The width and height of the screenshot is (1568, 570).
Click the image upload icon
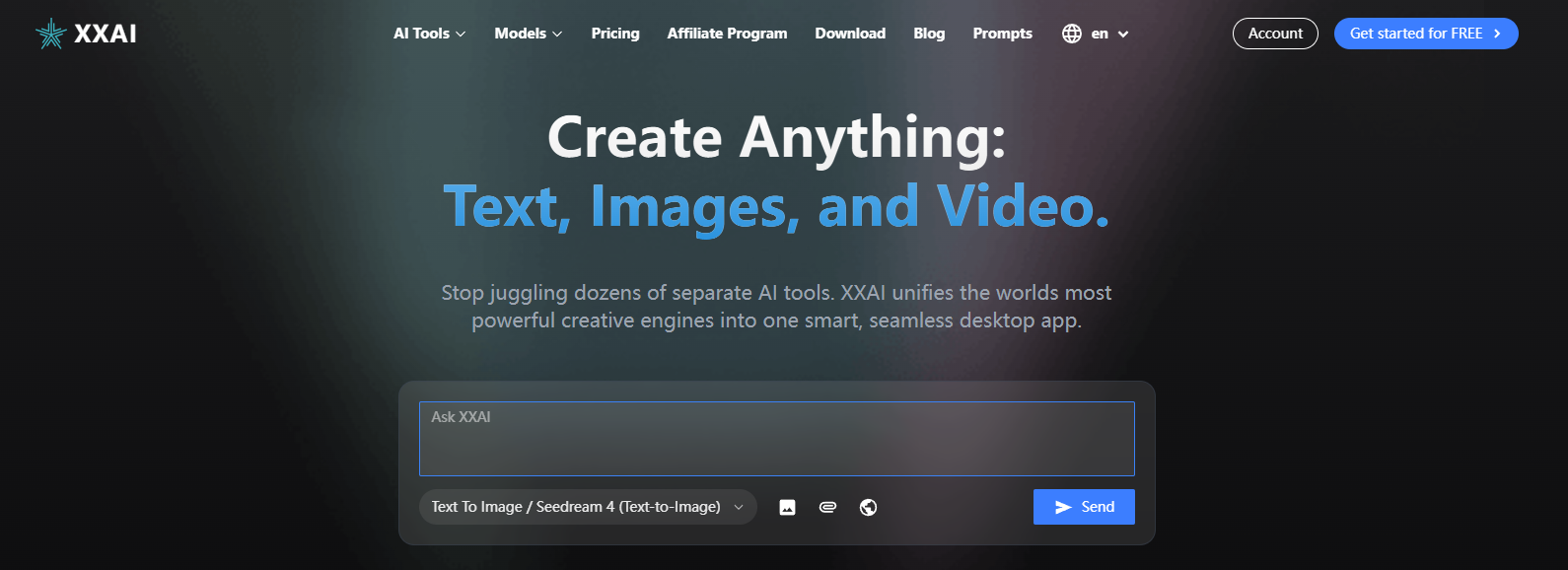pos(787,508)
